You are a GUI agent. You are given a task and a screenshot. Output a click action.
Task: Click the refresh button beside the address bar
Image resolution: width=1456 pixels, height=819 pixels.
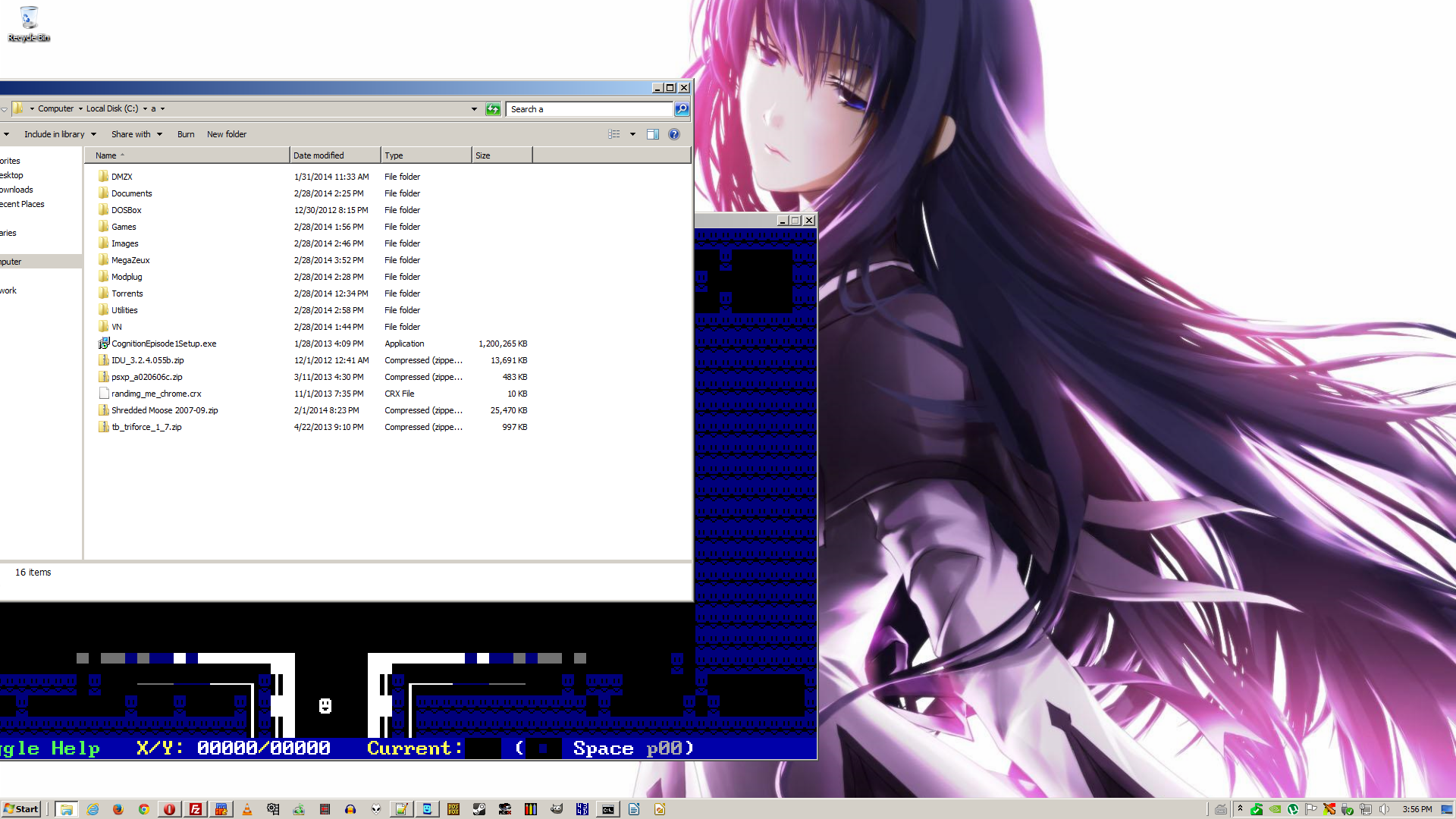coord(493,109)
